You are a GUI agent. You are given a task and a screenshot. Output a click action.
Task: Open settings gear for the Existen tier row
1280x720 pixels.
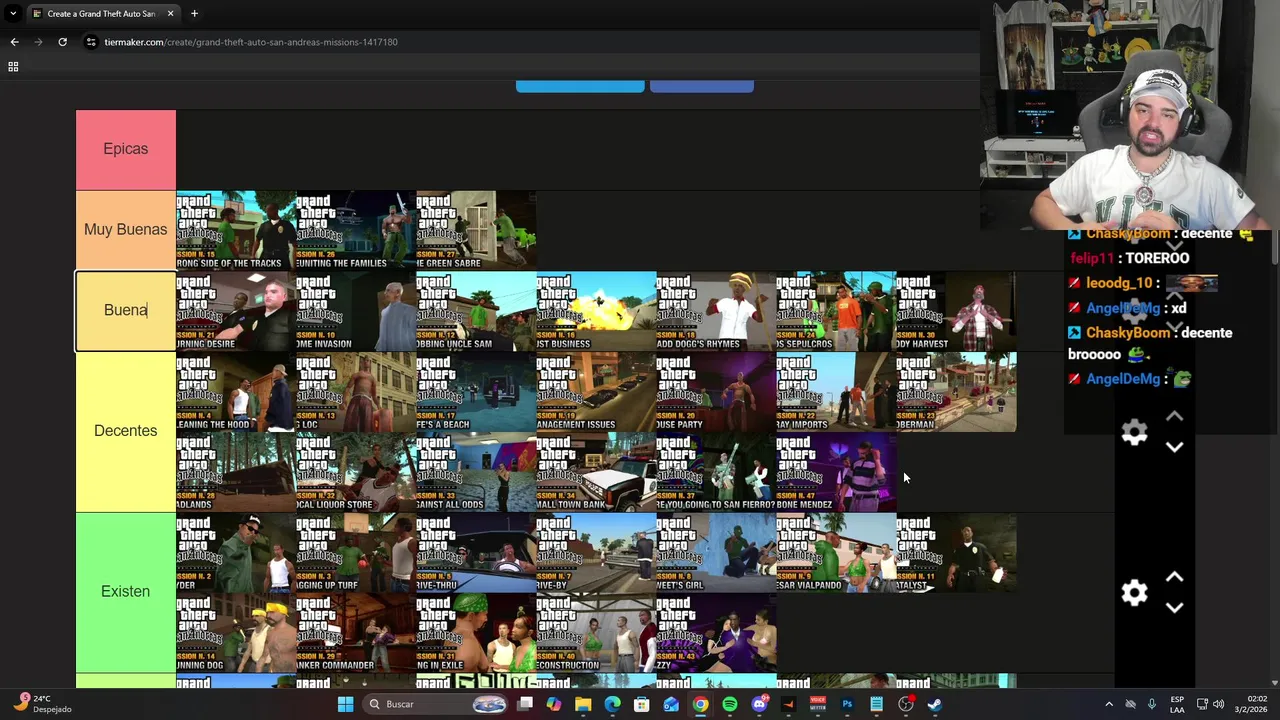1134,593
